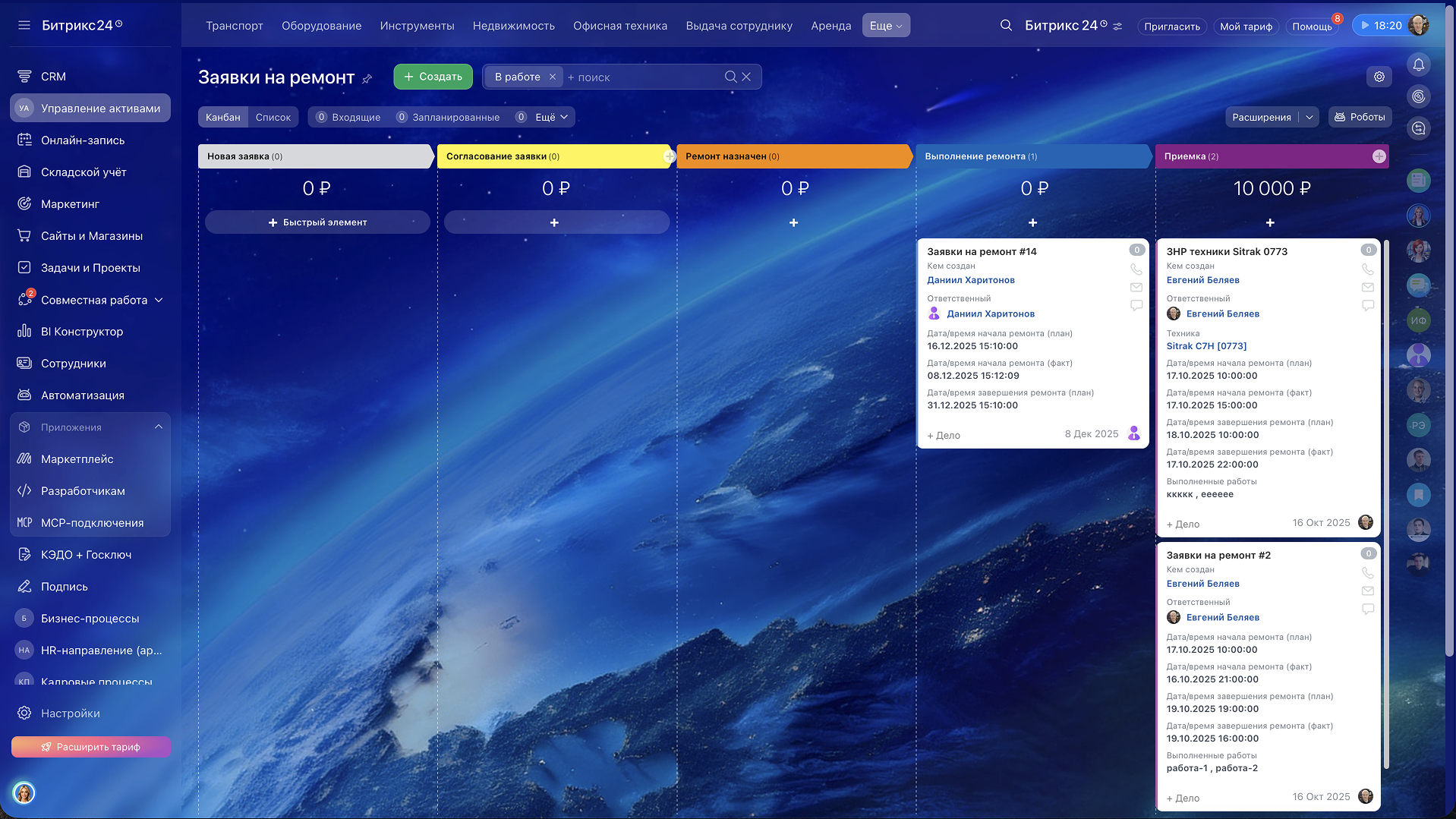
Task: Open Sitrak C7H [0773] link
Action: click(1206, 346)
